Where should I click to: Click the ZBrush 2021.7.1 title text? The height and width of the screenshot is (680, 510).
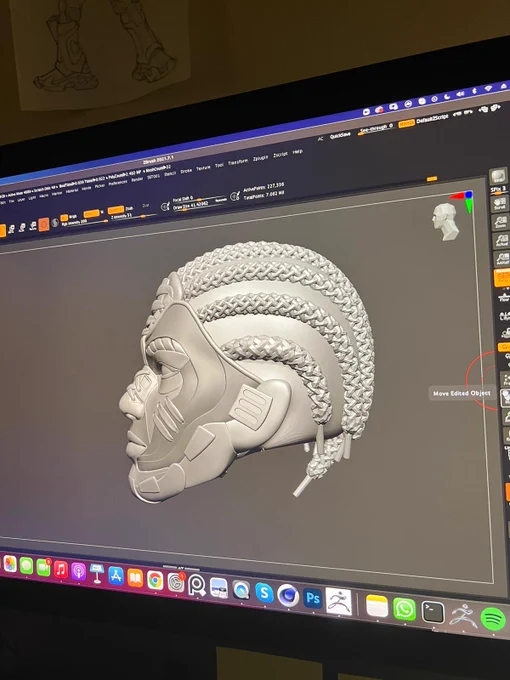pos(158,159)
